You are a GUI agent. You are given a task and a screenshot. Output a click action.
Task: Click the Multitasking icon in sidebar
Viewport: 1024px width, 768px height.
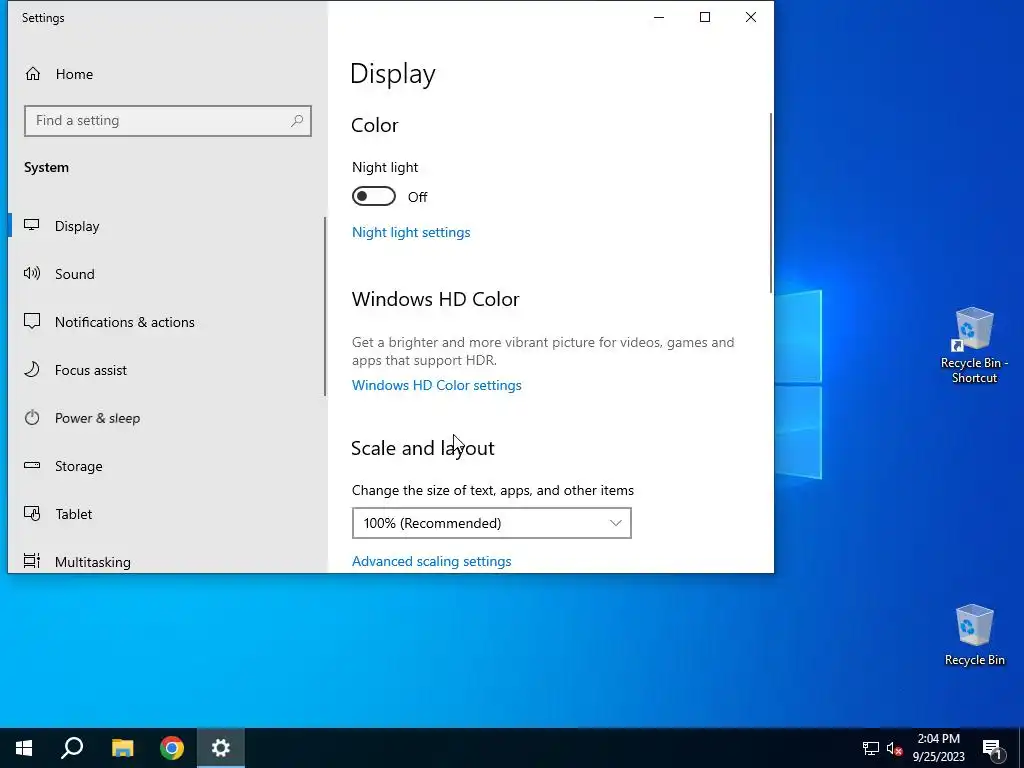[32, 561]
